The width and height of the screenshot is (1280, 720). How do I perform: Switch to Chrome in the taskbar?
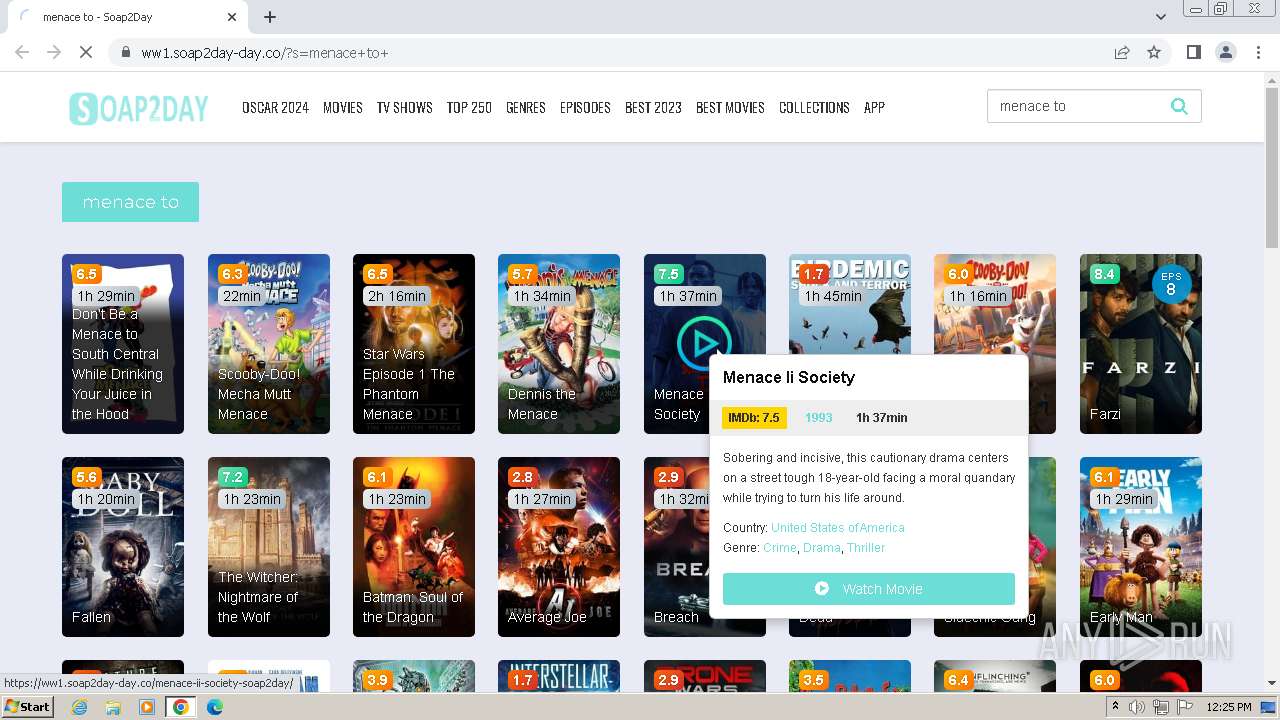[x=181, y=707]
